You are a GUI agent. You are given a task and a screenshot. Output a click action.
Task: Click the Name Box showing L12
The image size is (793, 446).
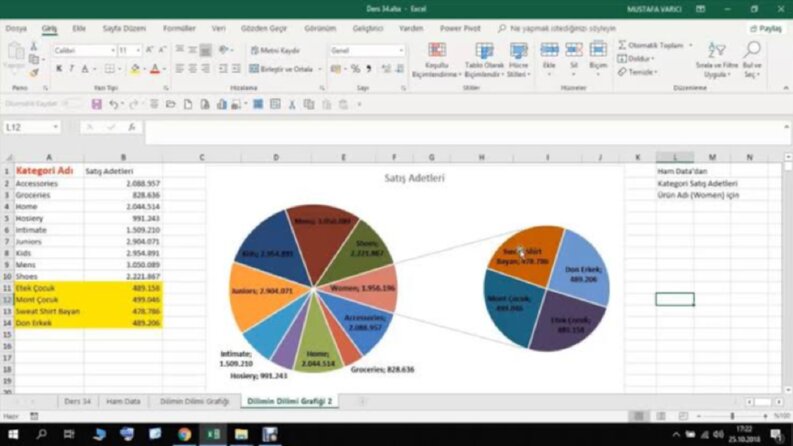(31, 127)
